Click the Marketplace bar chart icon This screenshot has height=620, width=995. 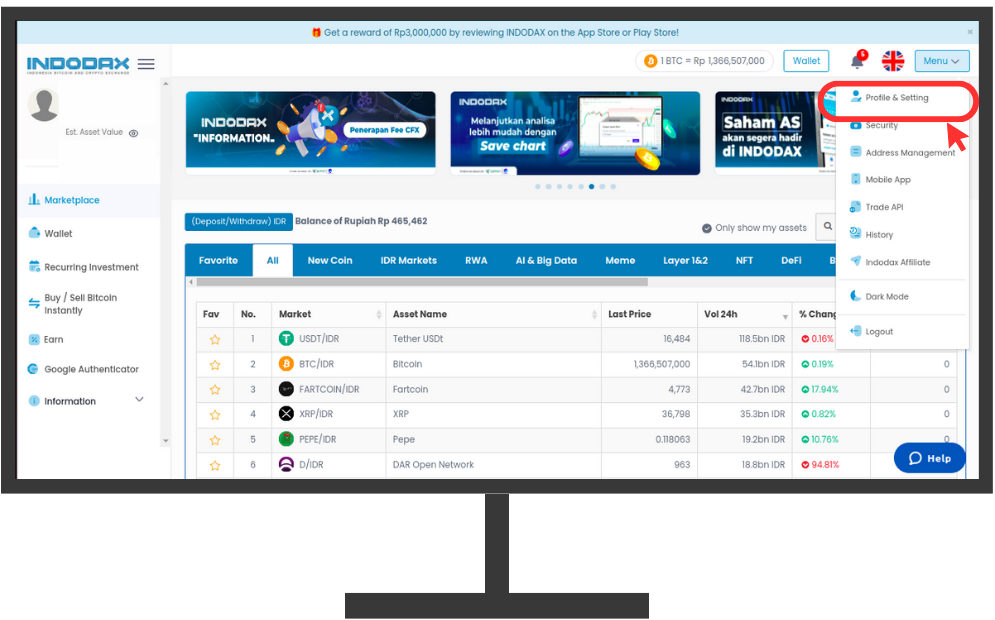[x=34, y=200]
